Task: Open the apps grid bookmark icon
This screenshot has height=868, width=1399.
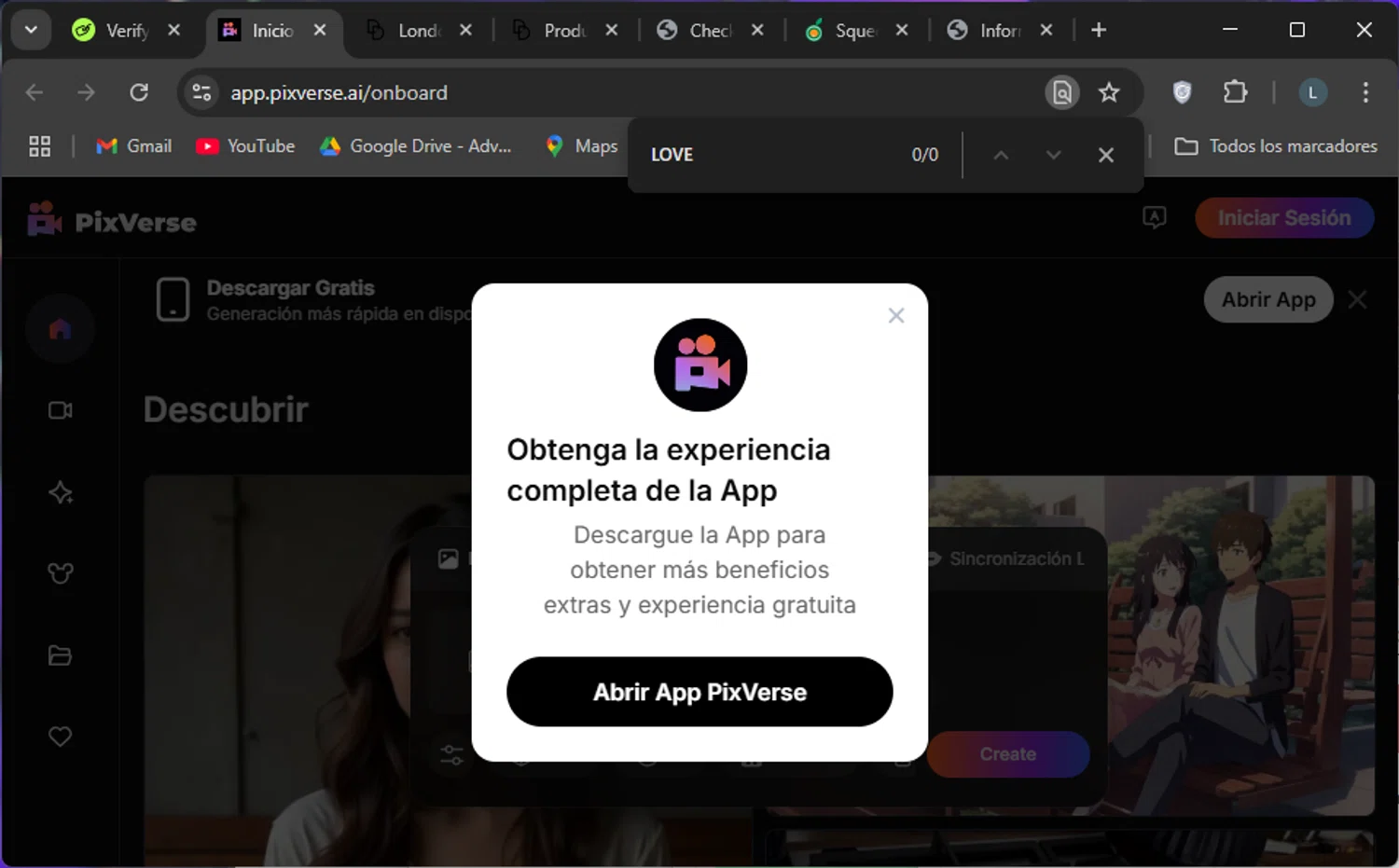Action: click(39, 146)
